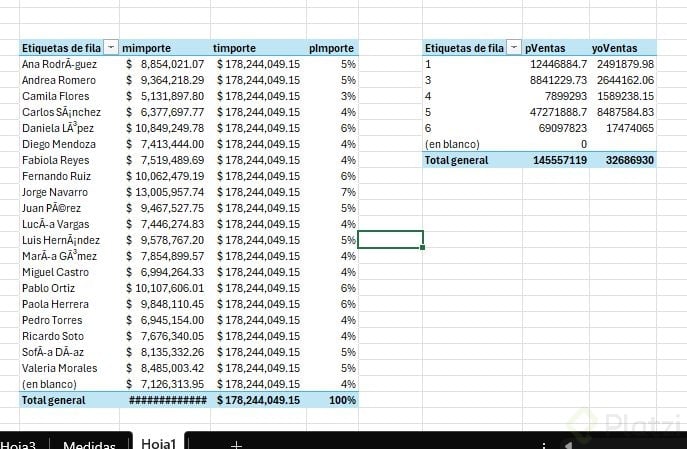This screenshot has width=687, height=449.
Task: Open the filter dropdown beside Etiquetas de fila, right table
Action: [514, 47]
